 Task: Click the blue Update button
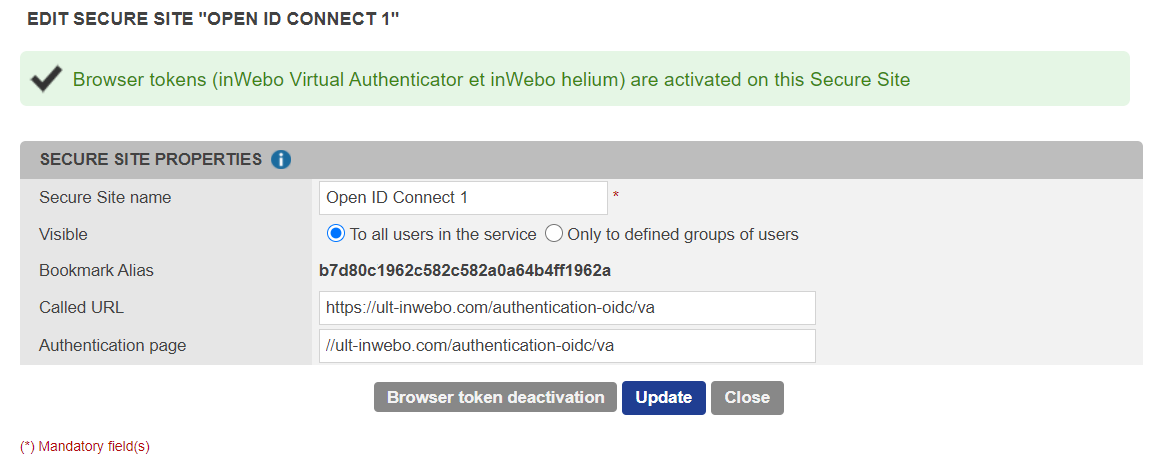coord(664,398)
